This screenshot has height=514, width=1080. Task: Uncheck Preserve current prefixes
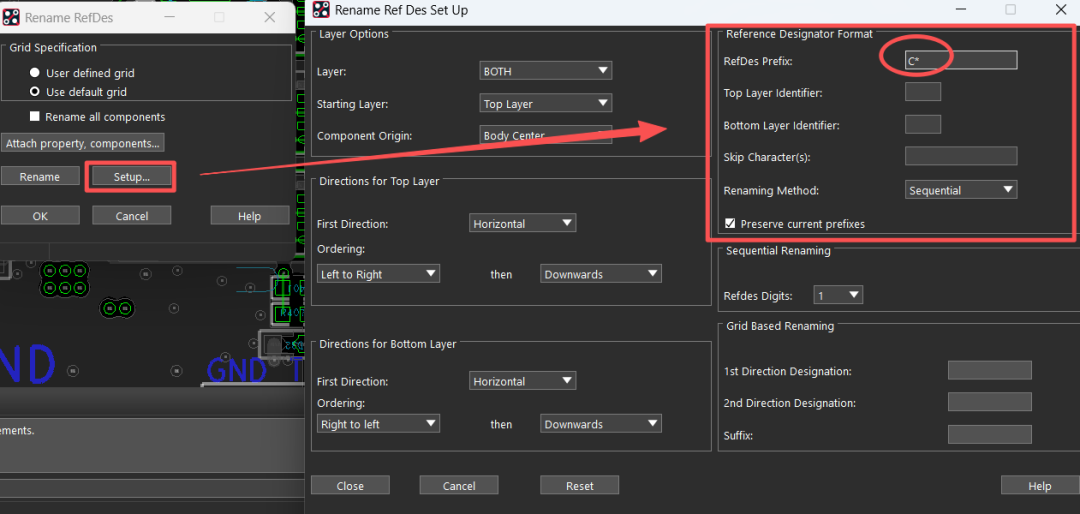click(730, 223)
